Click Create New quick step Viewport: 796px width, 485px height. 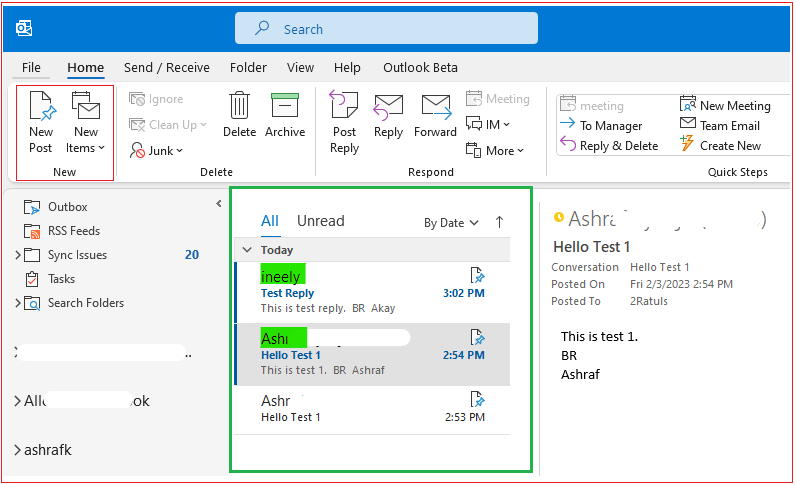[720, 146]
